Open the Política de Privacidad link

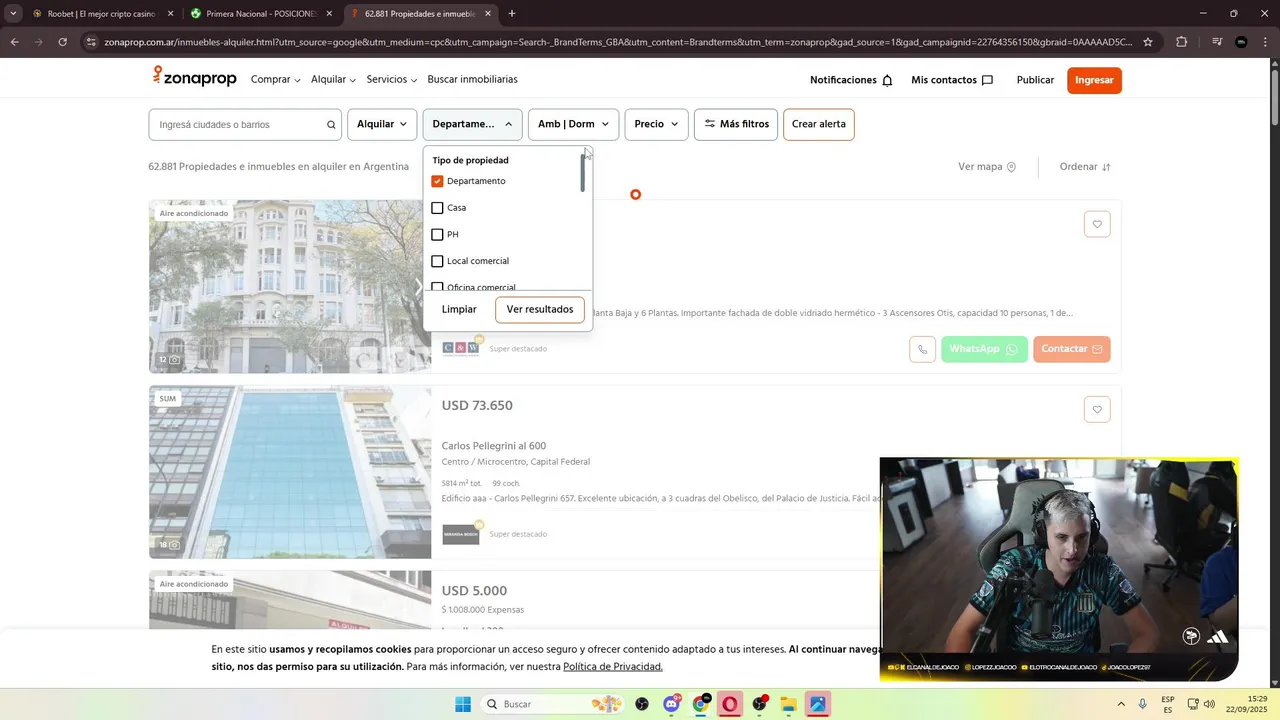pos(613,667)
